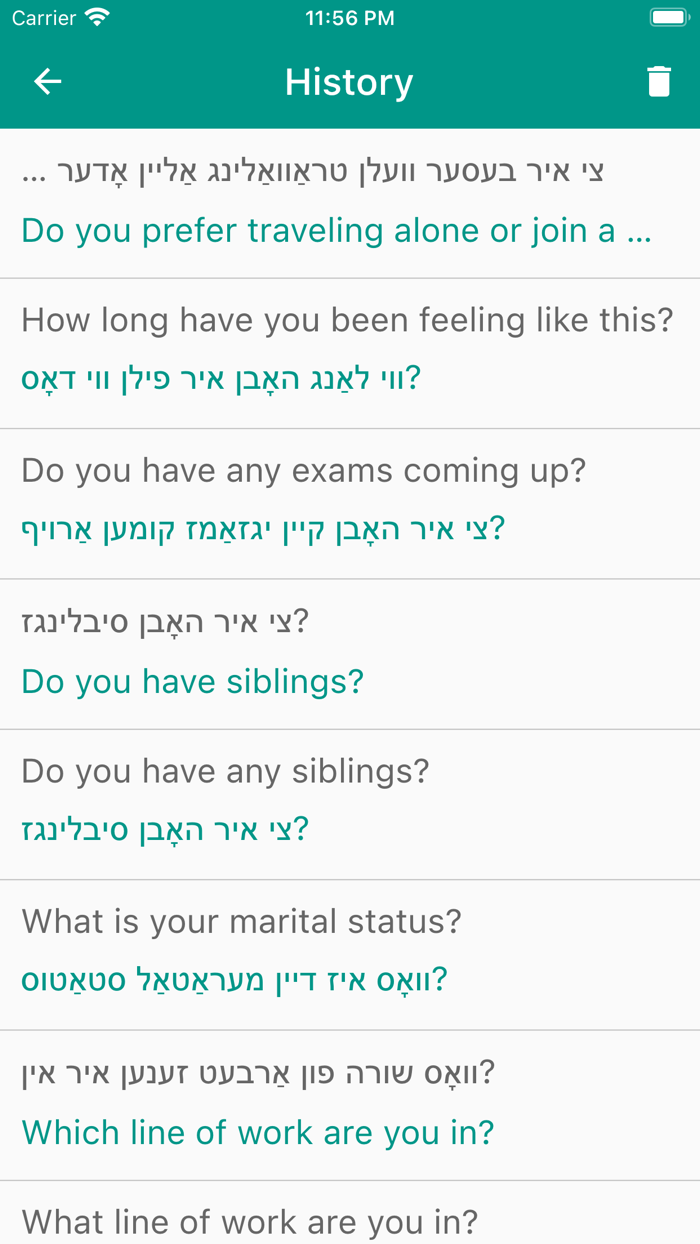The height and width of the screenshot is (1244, 700).
Task: Tap the trash icon to clear history
Action: pos(659,82)
